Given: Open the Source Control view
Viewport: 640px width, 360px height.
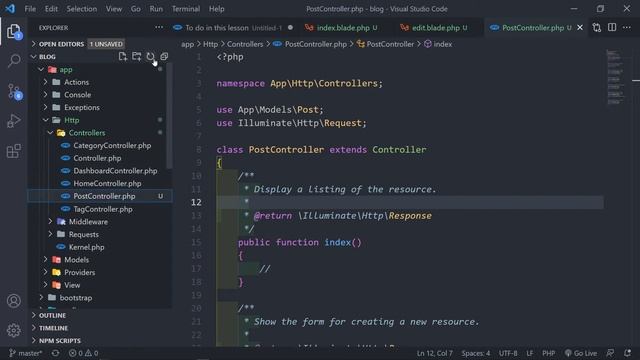Looking at the screenshot, I should (x=14, y=91).
